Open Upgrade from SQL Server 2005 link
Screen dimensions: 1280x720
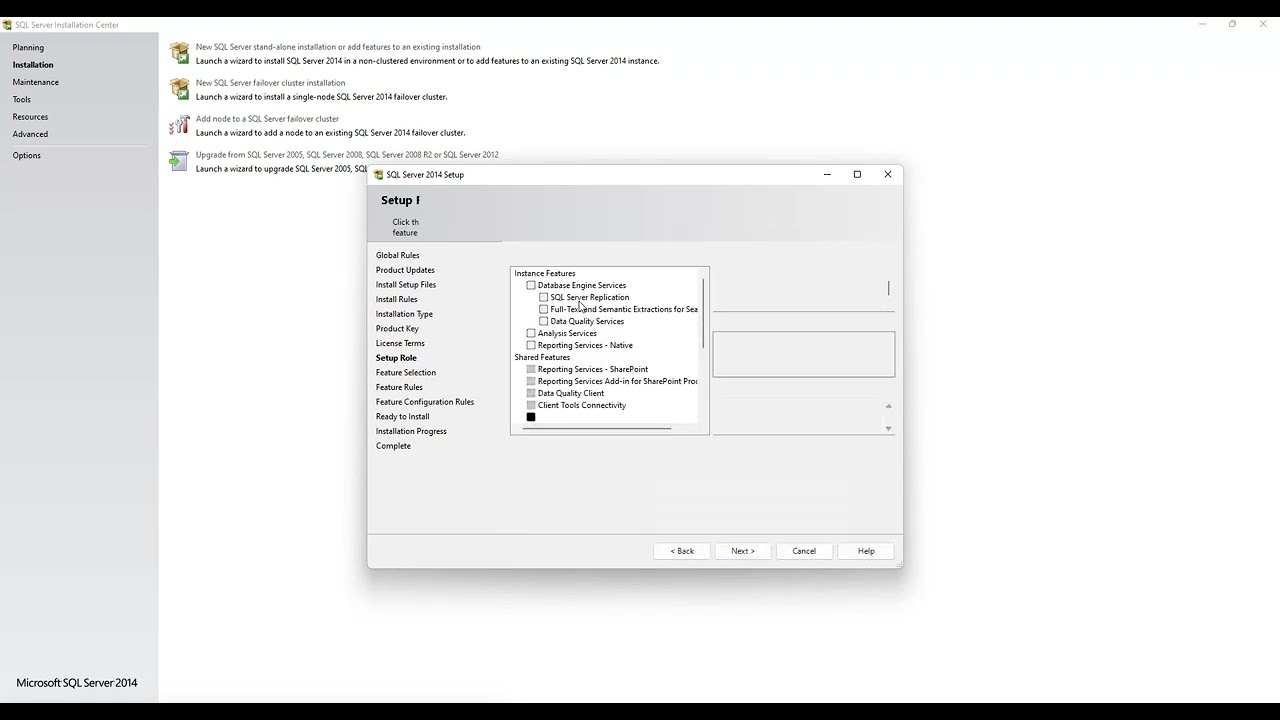(x=347, y=155)
